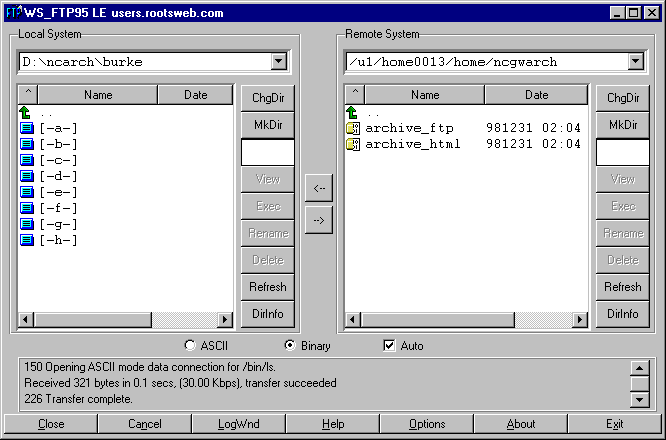Expand the remote directory path dropdown
This screenshot has width=666, height=440.
[635, 62]
